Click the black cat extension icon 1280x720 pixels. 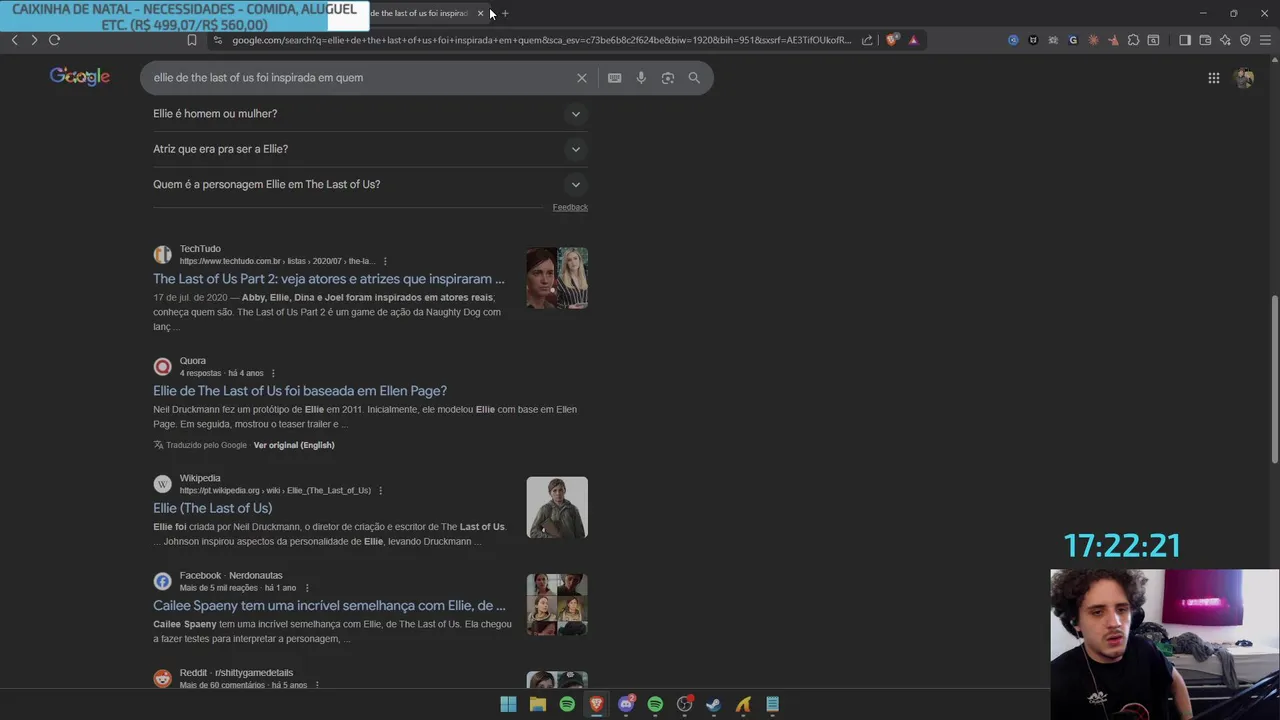tap(1033, 40)
